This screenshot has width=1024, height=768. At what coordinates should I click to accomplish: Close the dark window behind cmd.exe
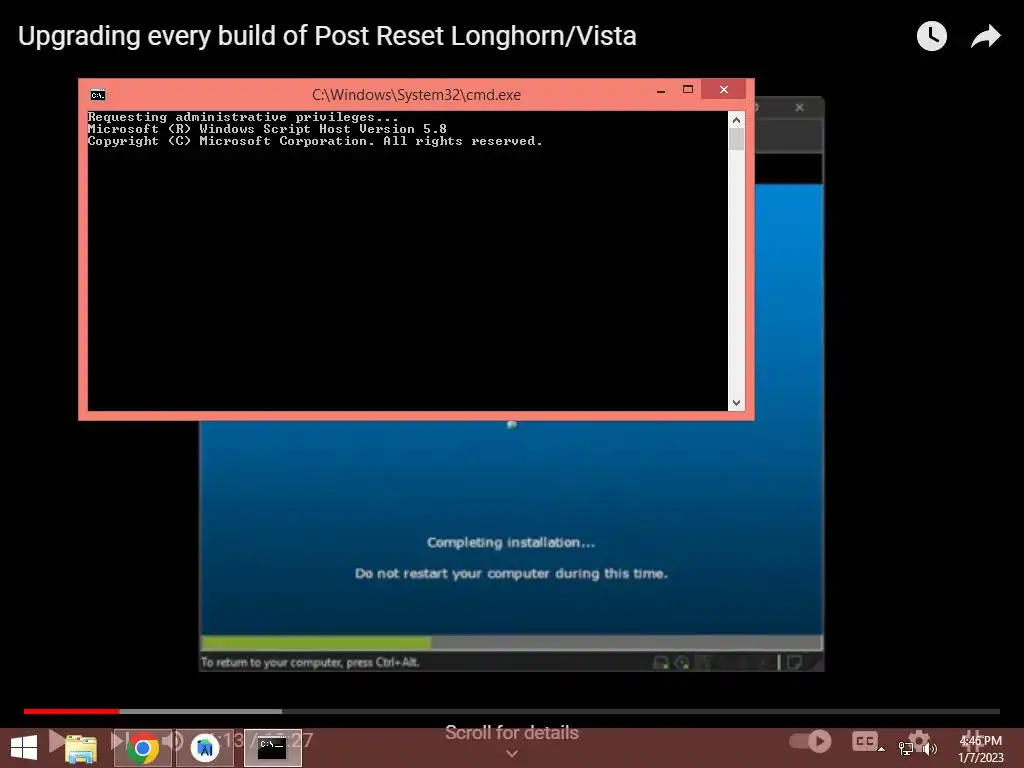click(799, 108)
